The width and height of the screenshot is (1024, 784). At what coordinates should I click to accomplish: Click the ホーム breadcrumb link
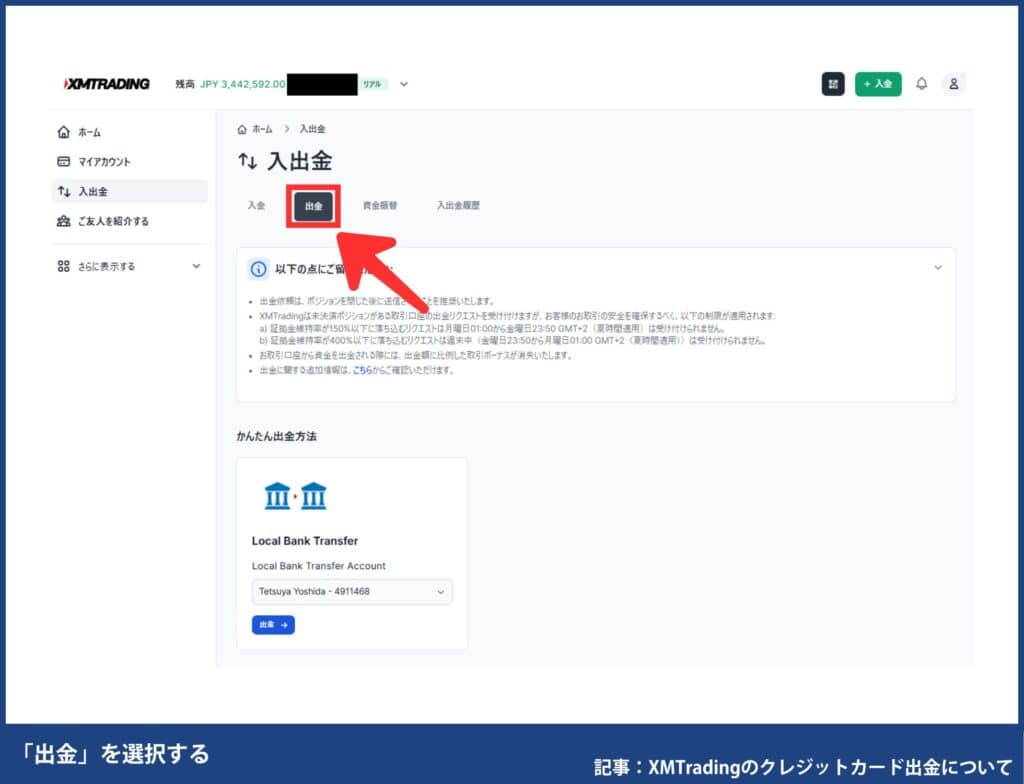tap(262, 129)
